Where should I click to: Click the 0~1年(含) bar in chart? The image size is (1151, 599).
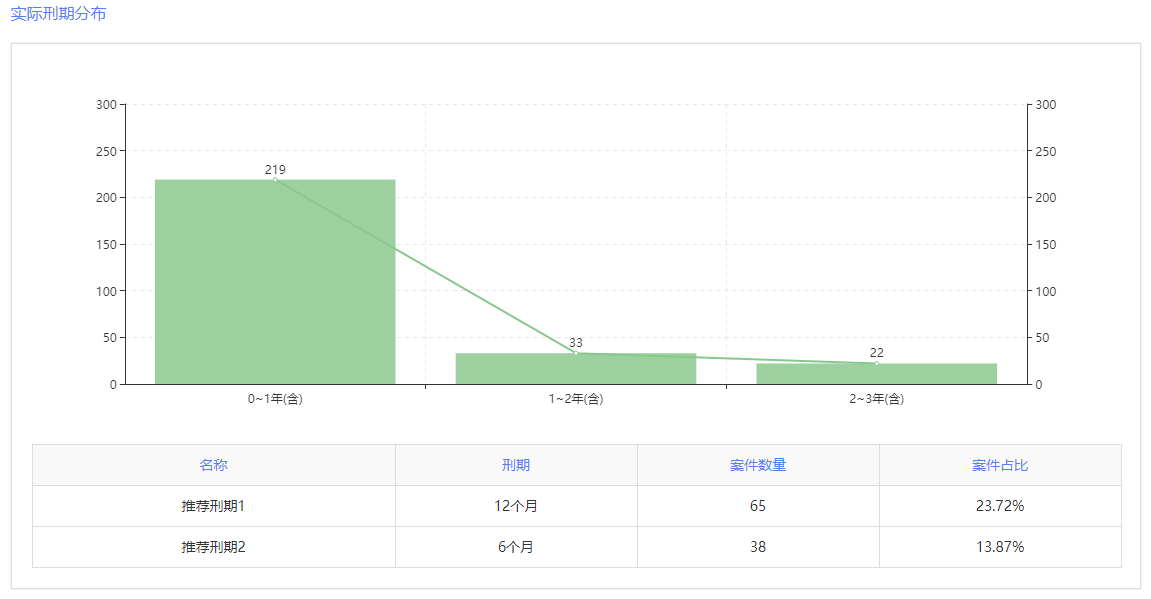click(275, 282)
